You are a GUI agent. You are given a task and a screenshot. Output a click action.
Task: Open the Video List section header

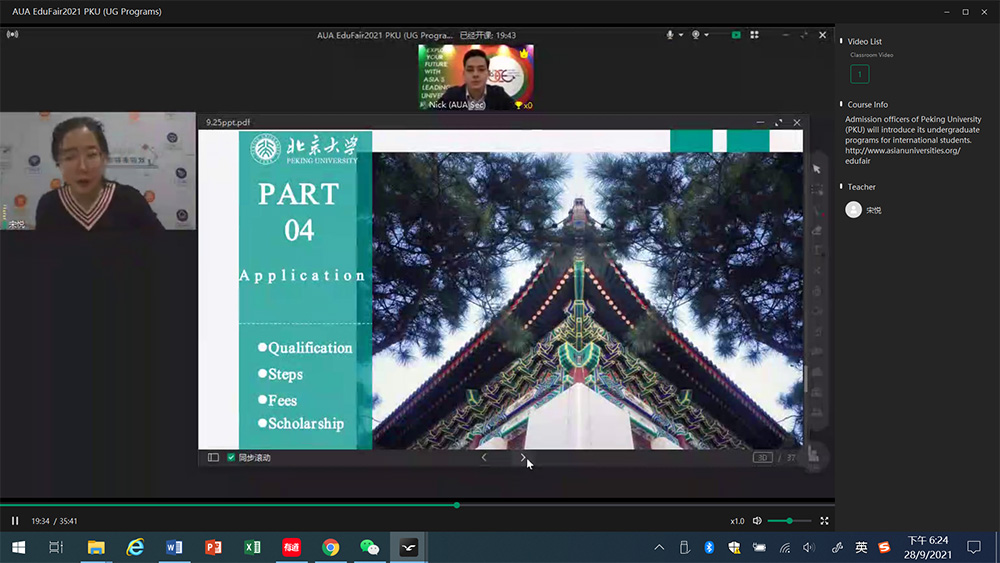click(864, 41)
